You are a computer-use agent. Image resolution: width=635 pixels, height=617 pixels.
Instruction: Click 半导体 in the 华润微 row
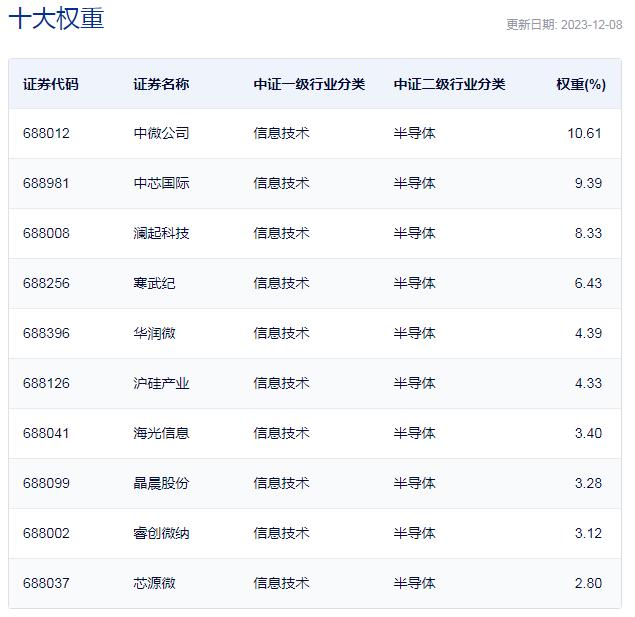(x=414, y=333)
